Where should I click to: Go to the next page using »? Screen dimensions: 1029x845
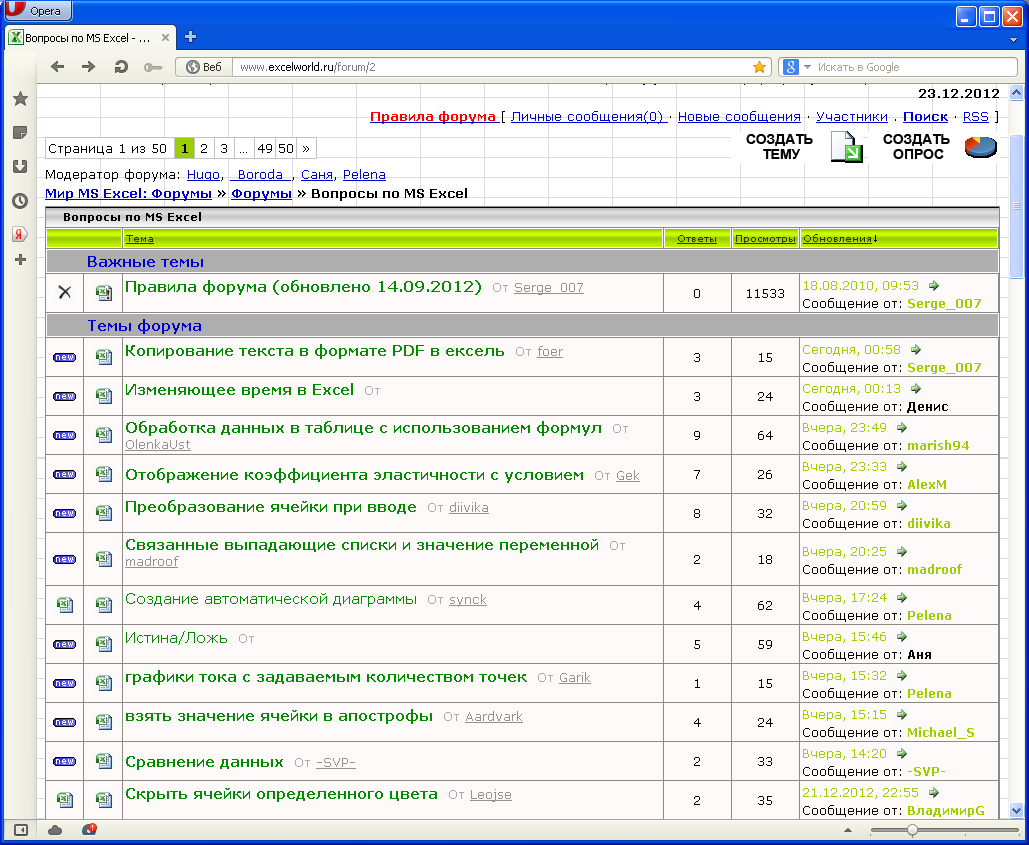coord(306,148)
